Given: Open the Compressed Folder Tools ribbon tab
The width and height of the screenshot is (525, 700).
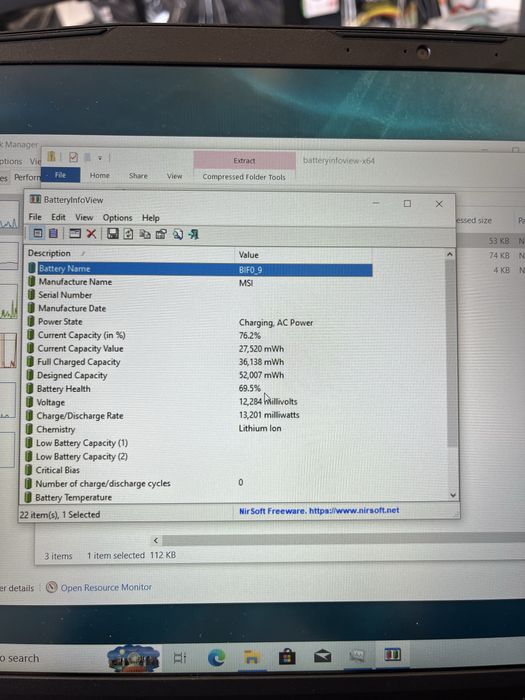Looking at the screenshot, I should [244, 177].
